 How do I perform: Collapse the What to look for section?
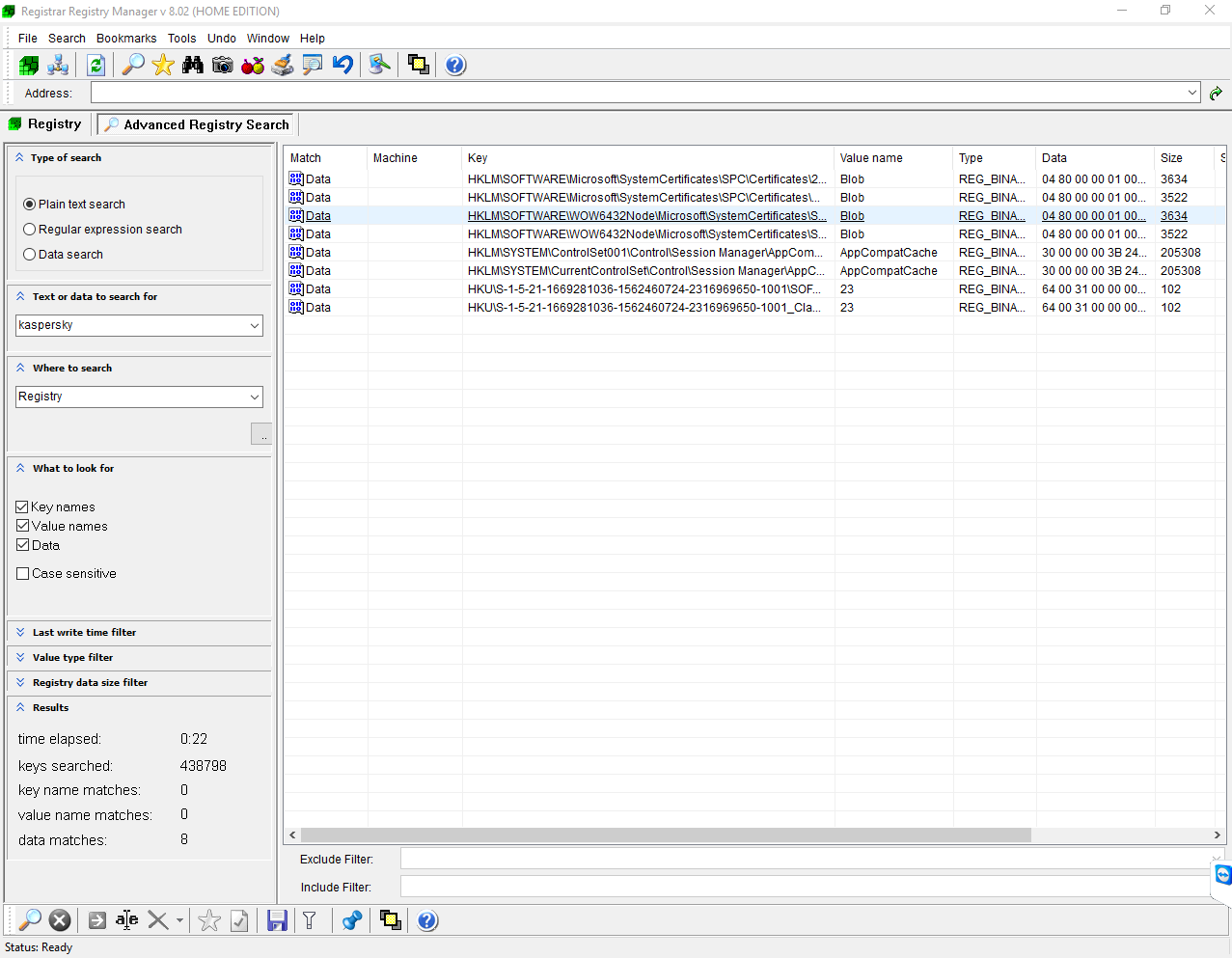(x=20, y=468)
